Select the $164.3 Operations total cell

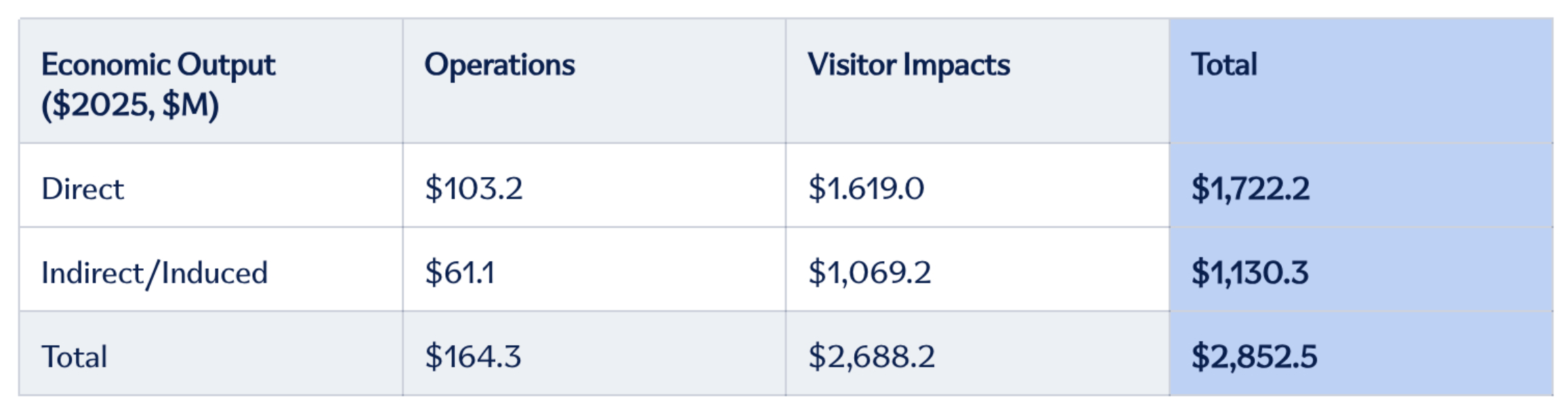click(473, 356)
